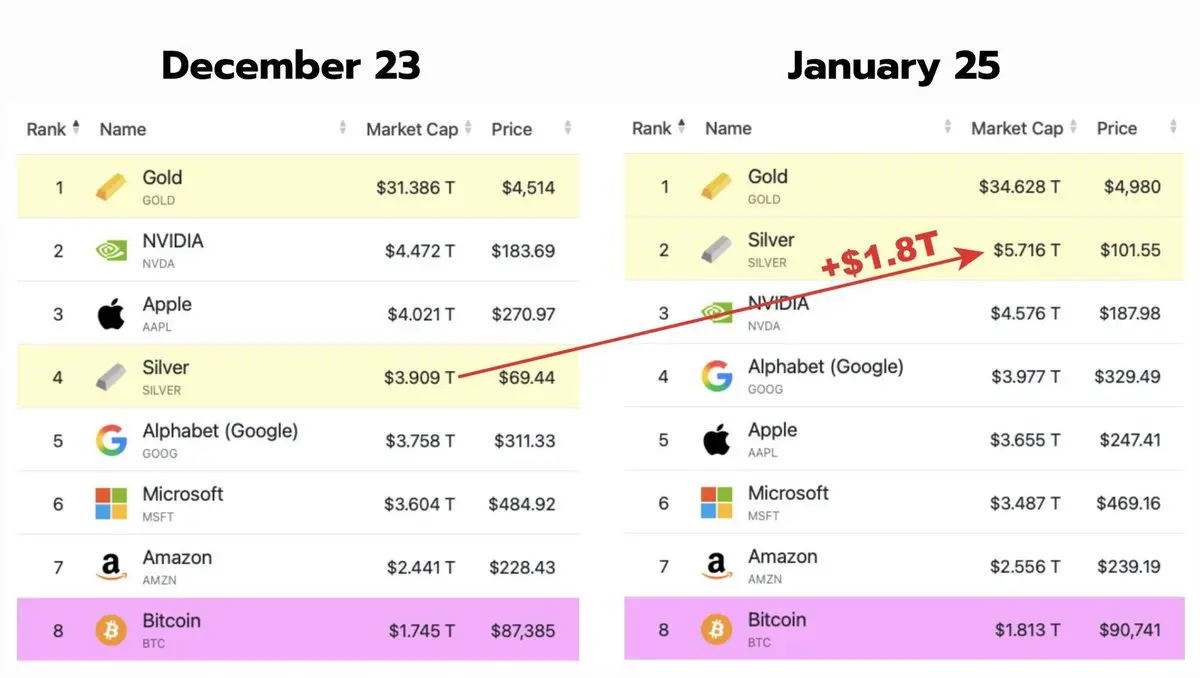Click the Bitcoin logo in December table
Viewport: 1200px width, 678px height.
tap(110, 631)
